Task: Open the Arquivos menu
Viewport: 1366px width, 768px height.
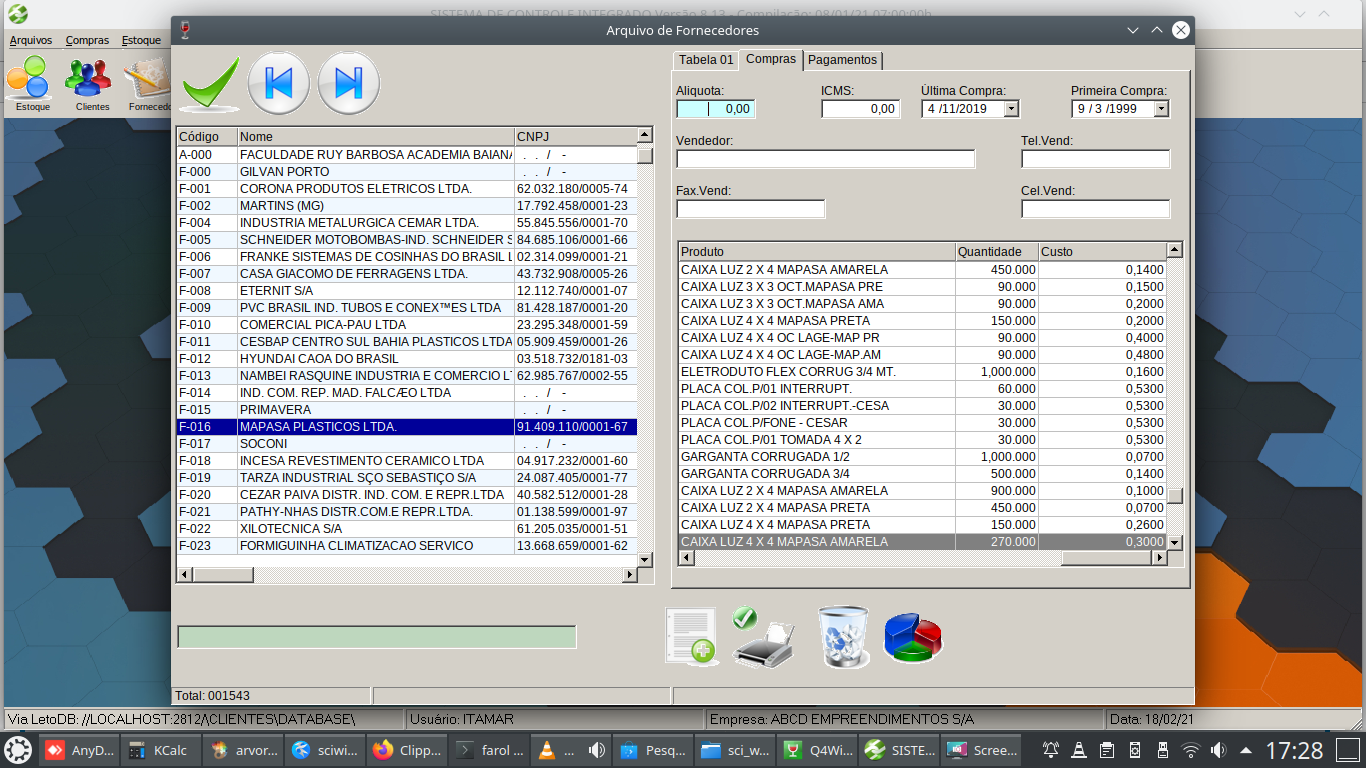Action: [31, 41]
